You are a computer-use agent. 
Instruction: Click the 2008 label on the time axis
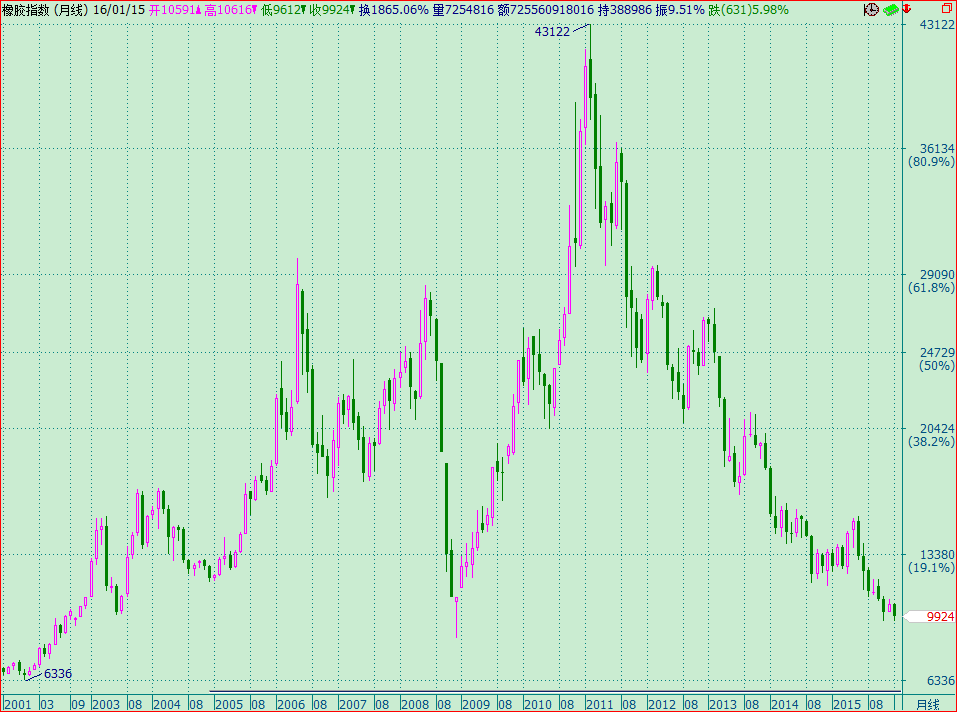pos(415,705)
